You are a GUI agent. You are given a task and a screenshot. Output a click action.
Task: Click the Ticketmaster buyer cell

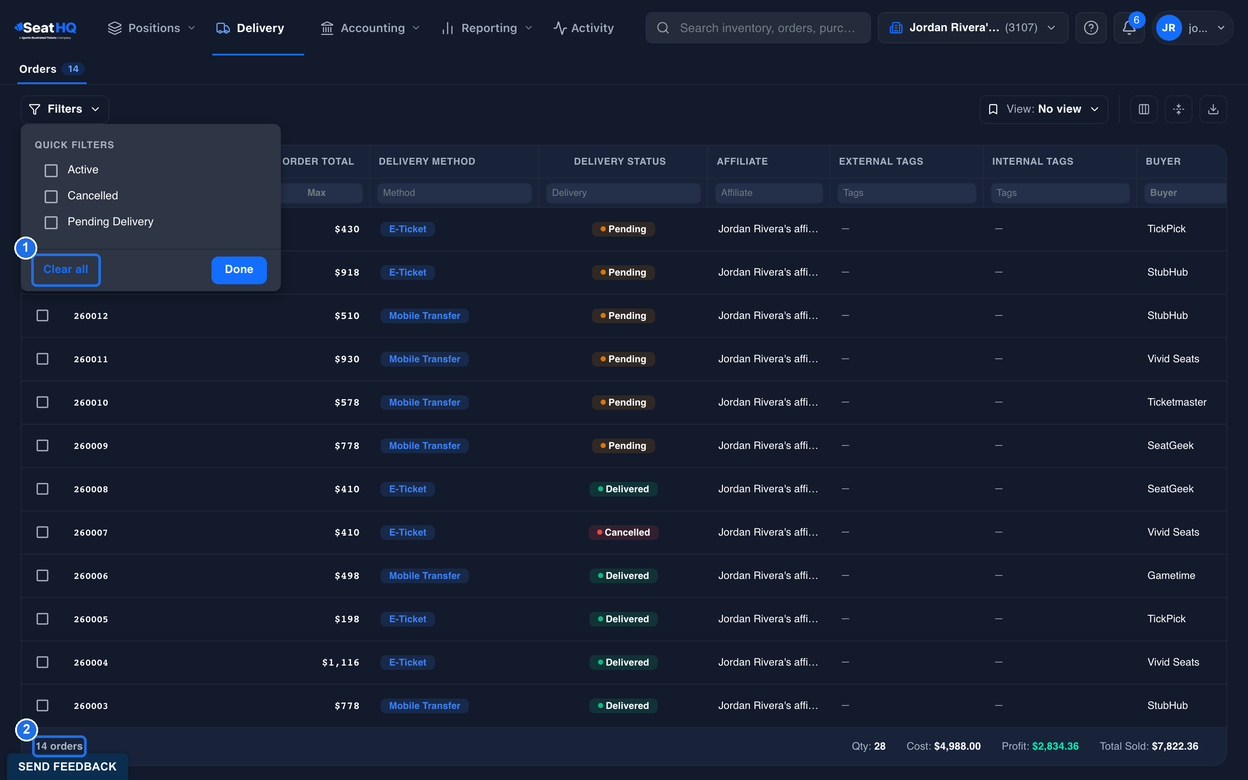coord(1177,402)
